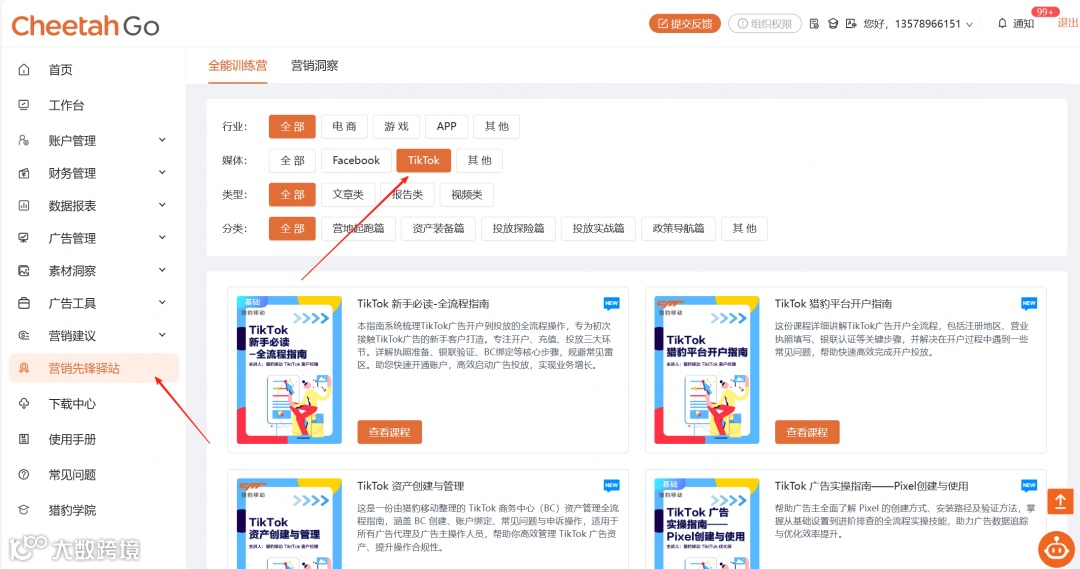Click the second header icon beside 组织权限
This screenshot has width=1080, height=569.
coord(833,23)
